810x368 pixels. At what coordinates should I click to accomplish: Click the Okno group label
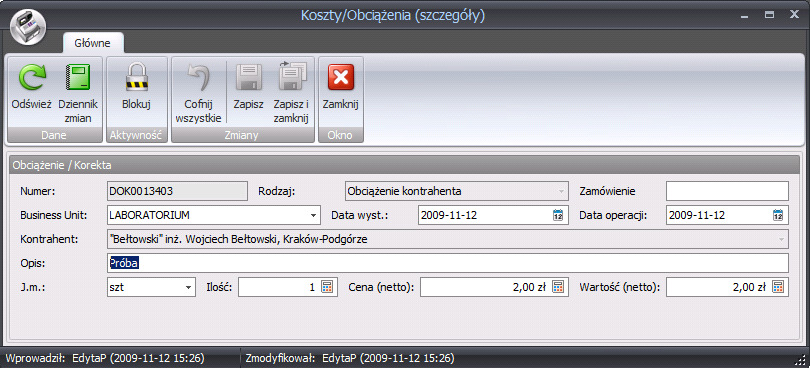tap(341, 135)
